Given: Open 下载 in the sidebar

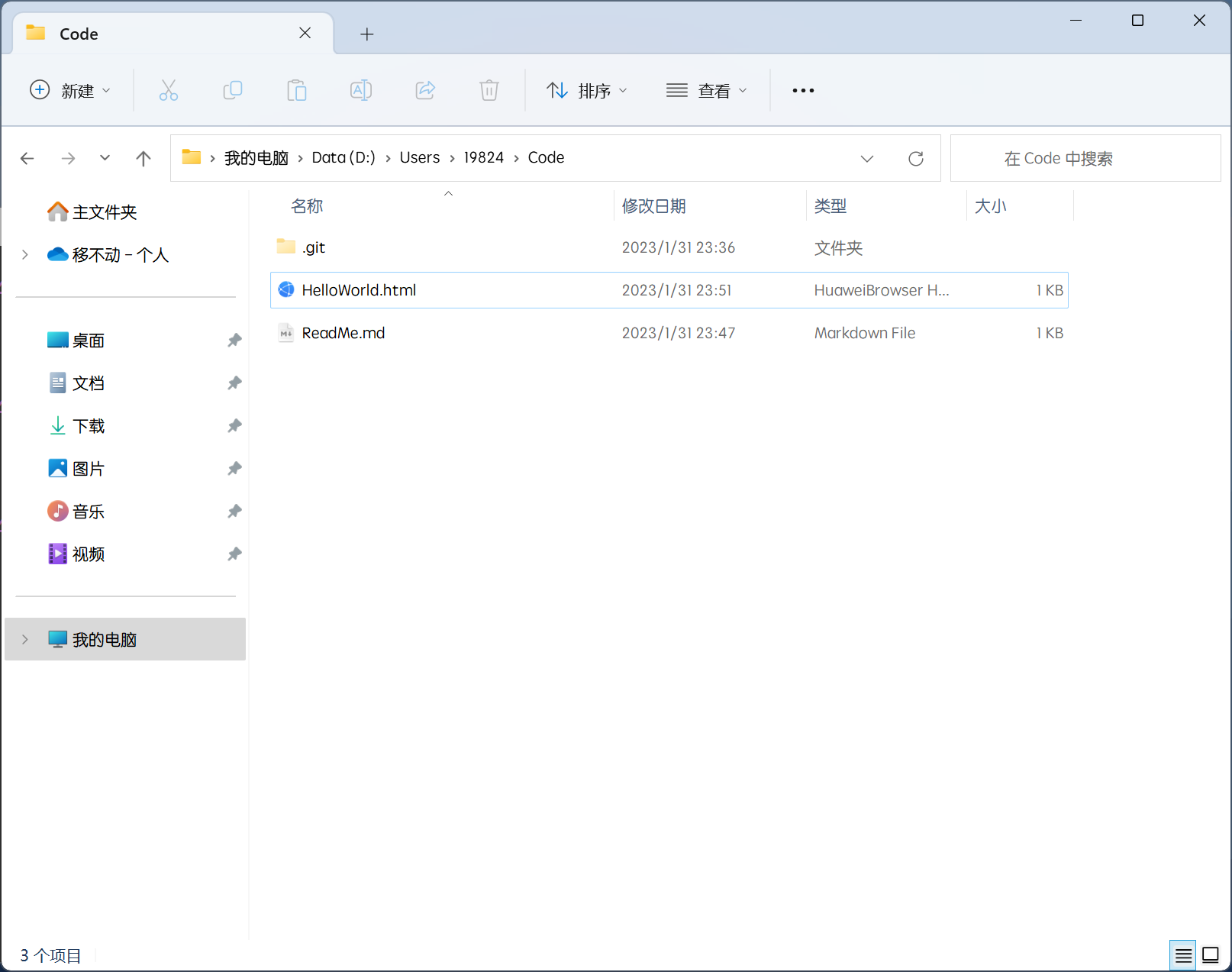Looking at the screenshot, I should [89, 425].
